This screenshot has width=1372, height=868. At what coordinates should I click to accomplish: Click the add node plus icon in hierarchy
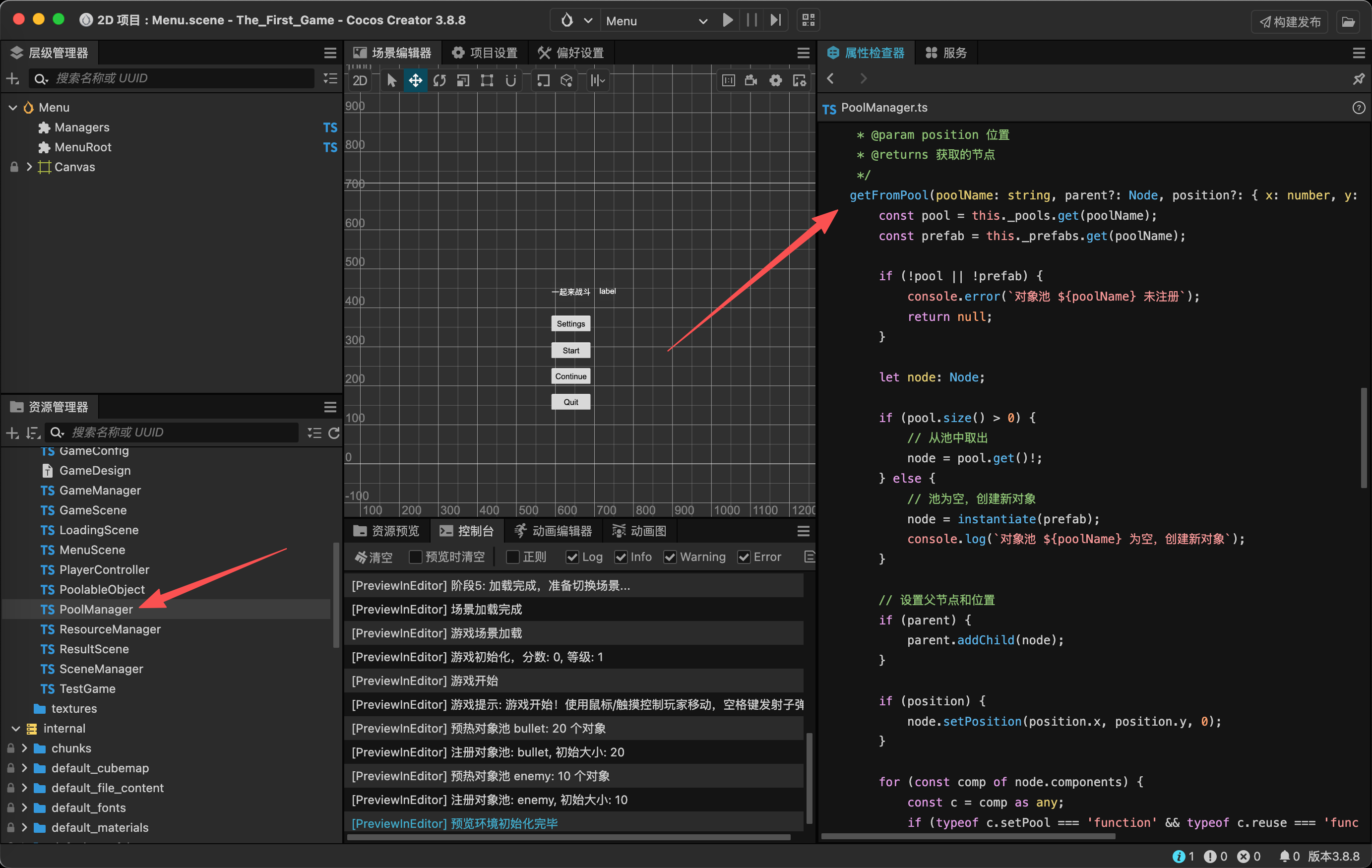click(x=12, y=79)
